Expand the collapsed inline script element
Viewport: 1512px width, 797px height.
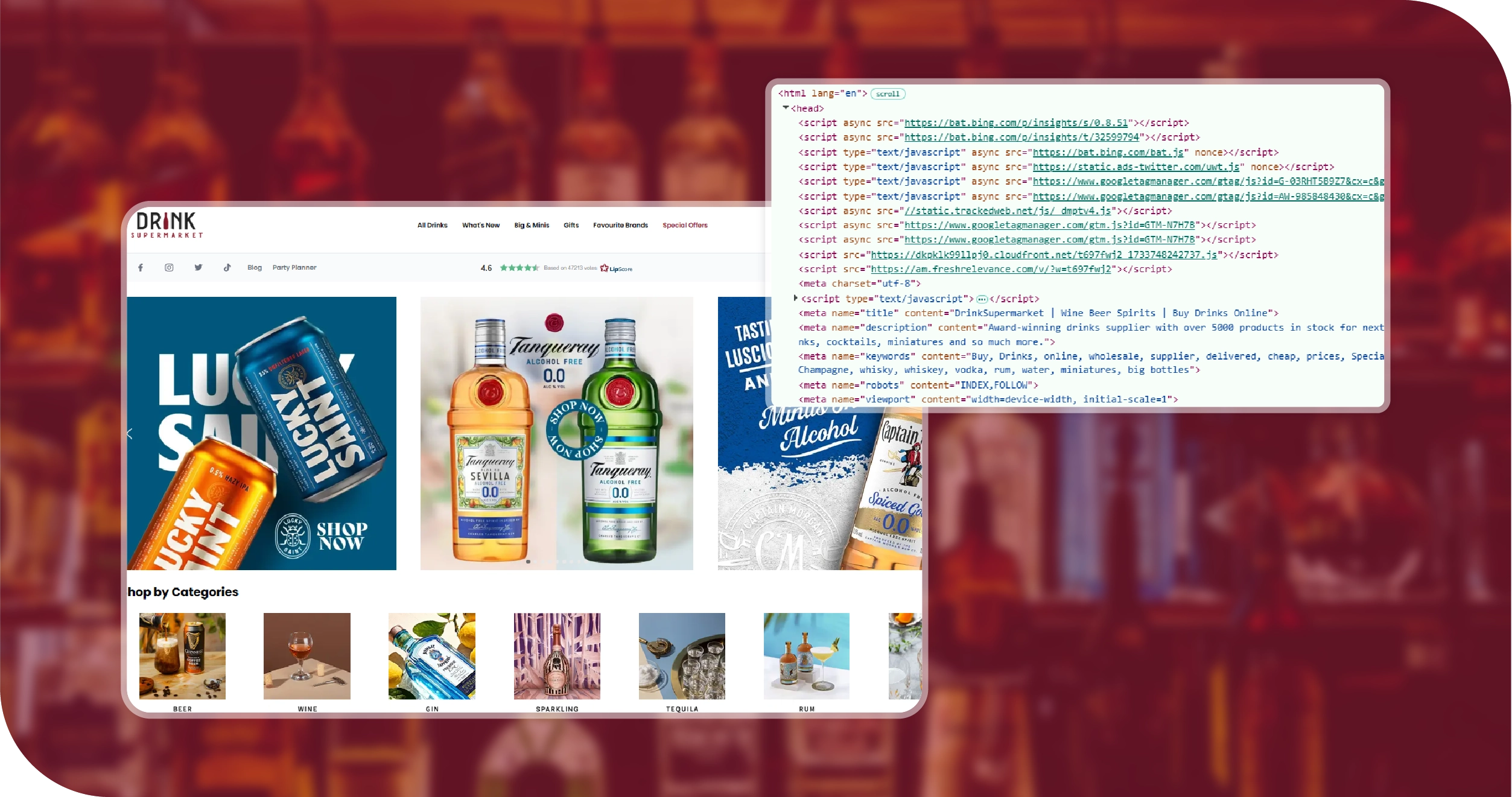[x=795, y=298]
